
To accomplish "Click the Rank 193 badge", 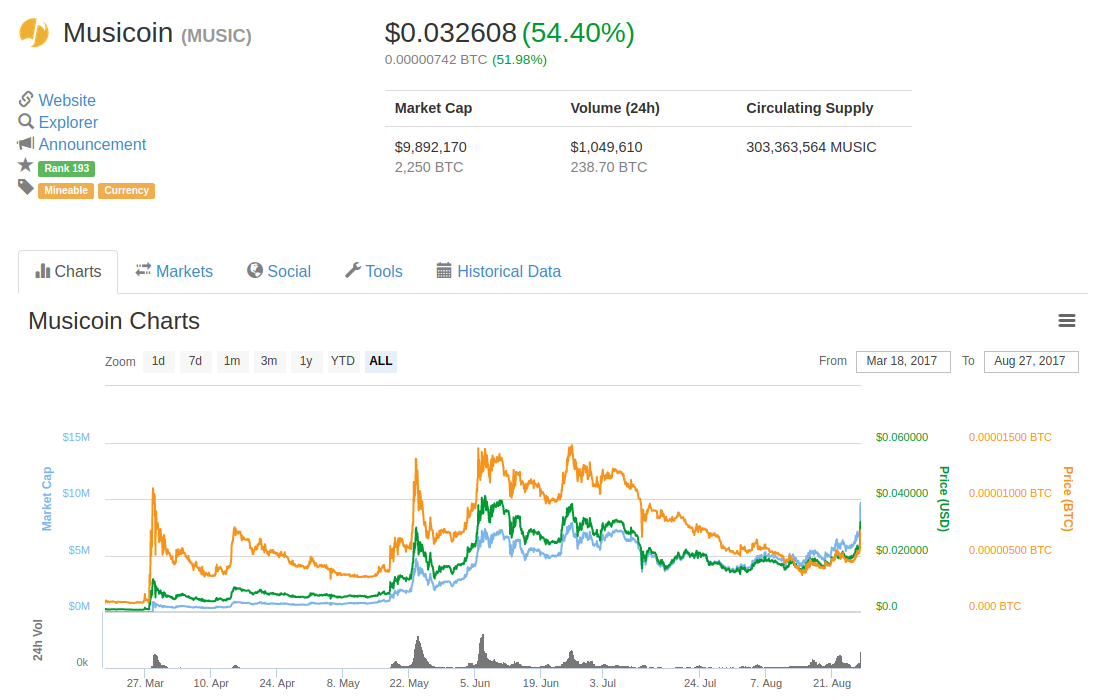I will pos(67,168).
